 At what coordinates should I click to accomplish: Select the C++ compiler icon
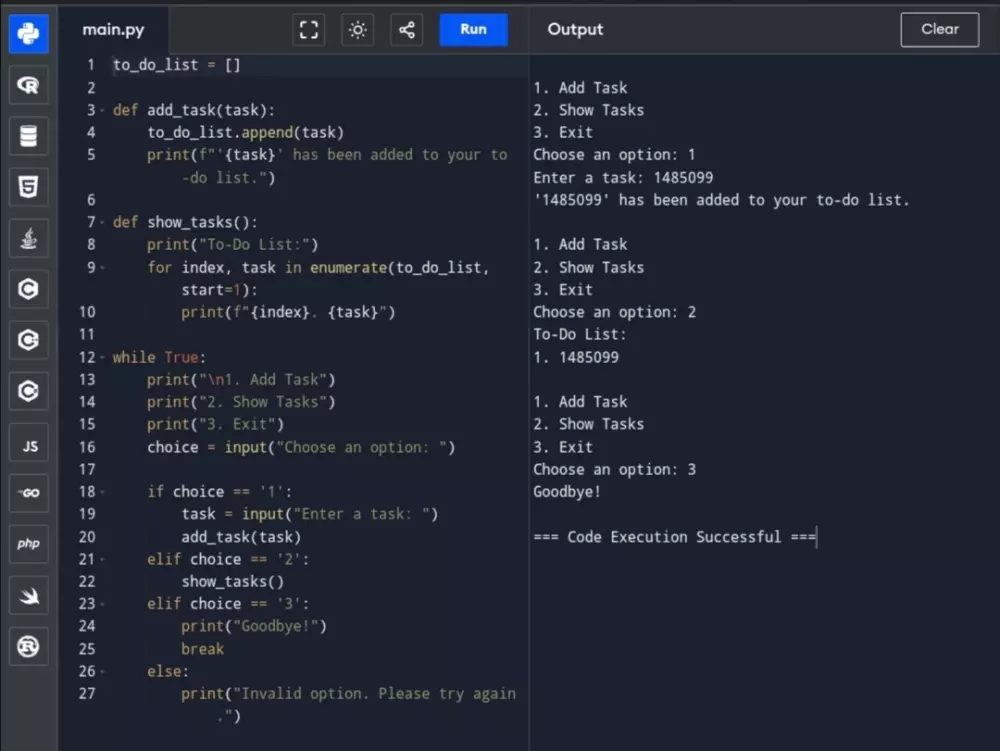[29, 340]
